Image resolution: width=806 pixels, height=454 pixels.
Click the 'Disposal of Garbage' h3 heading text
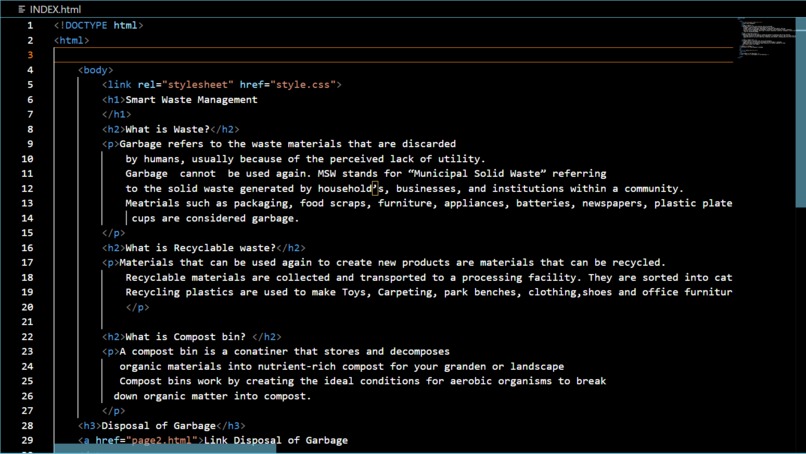click(158, 426)
